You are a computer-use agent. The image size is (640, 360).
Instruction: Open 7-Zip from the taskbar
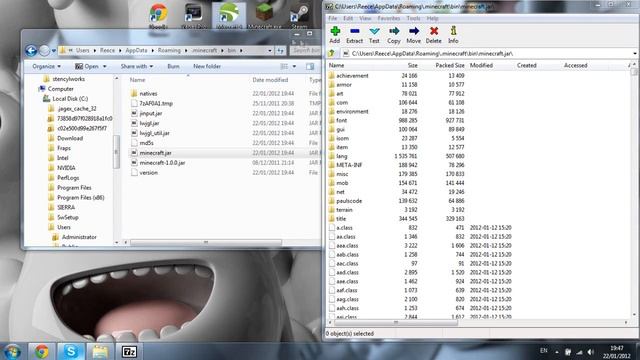pyautogui.click(x=129, y=351)
